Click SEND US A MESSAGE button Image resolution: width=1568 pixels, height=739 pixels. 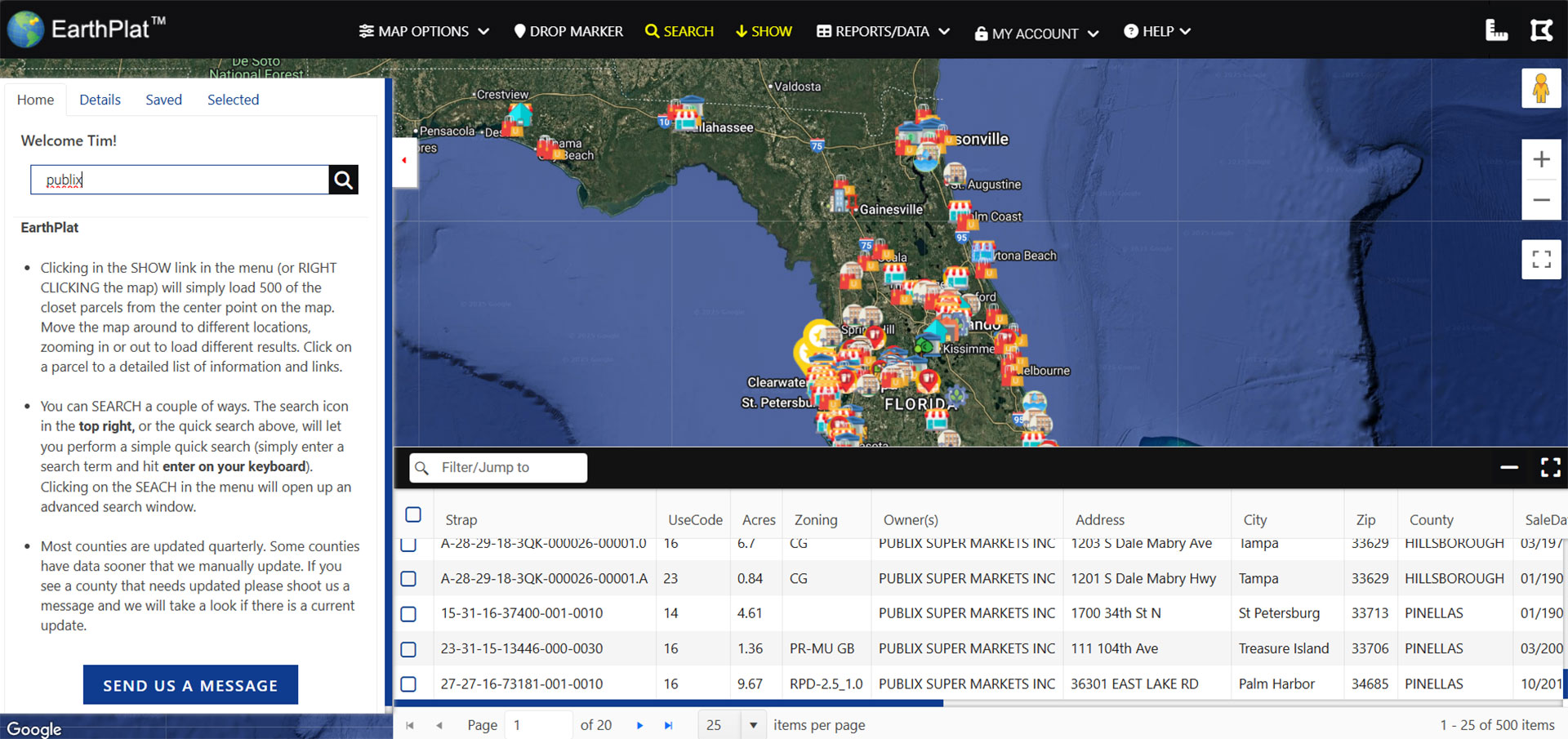190,685
